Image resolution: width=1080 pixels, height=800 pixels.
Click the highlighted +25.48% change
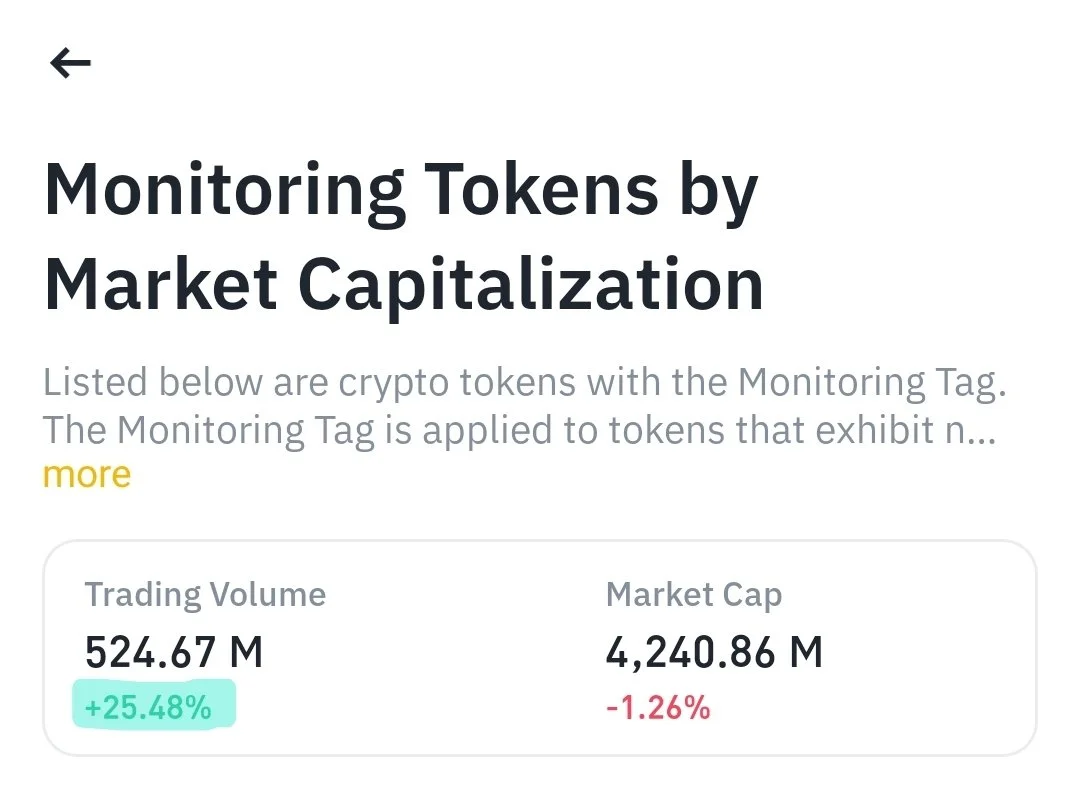pyautogui.click(x=148, y=708)
